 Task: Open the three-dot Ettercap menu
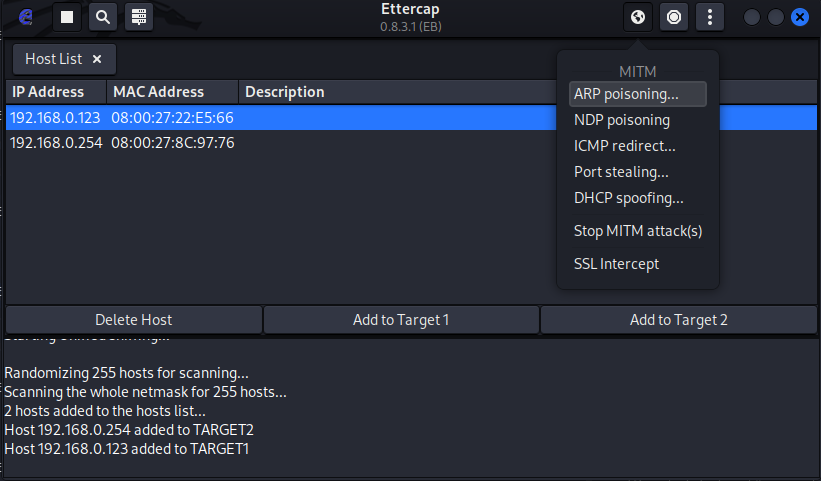[710, 17]
